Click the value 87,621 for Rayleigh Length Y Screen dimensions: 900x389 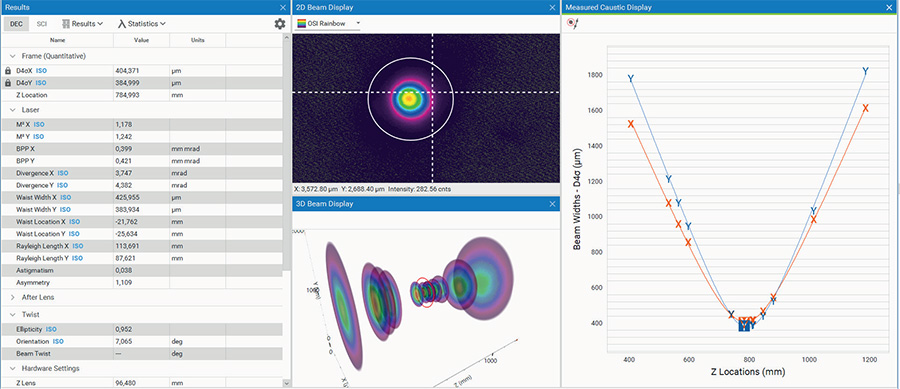[x=126, y=258]
